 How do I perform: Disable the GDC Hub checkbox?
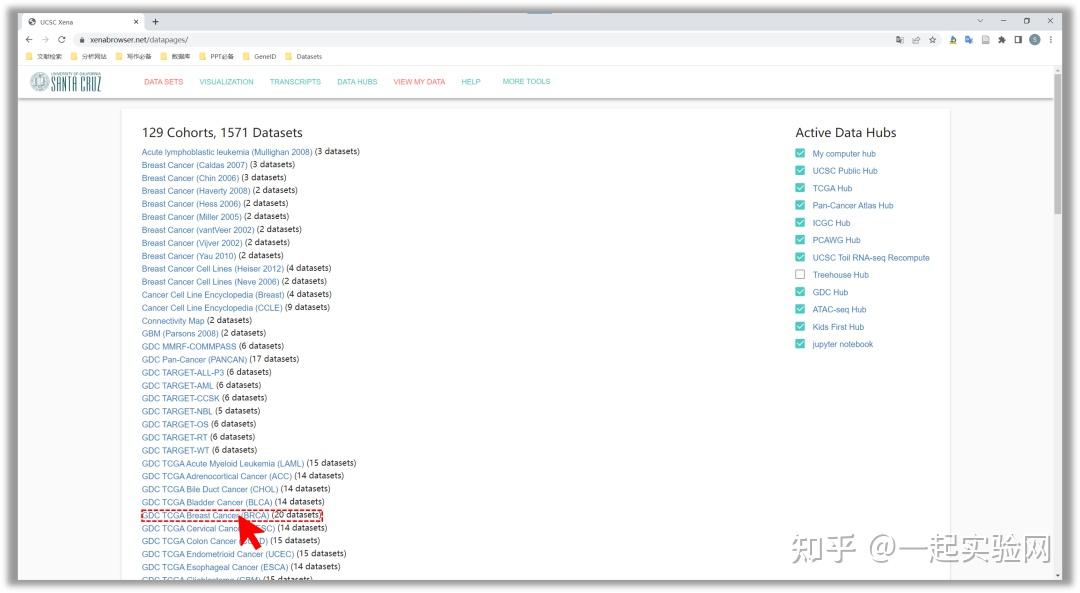coord(800,291)
